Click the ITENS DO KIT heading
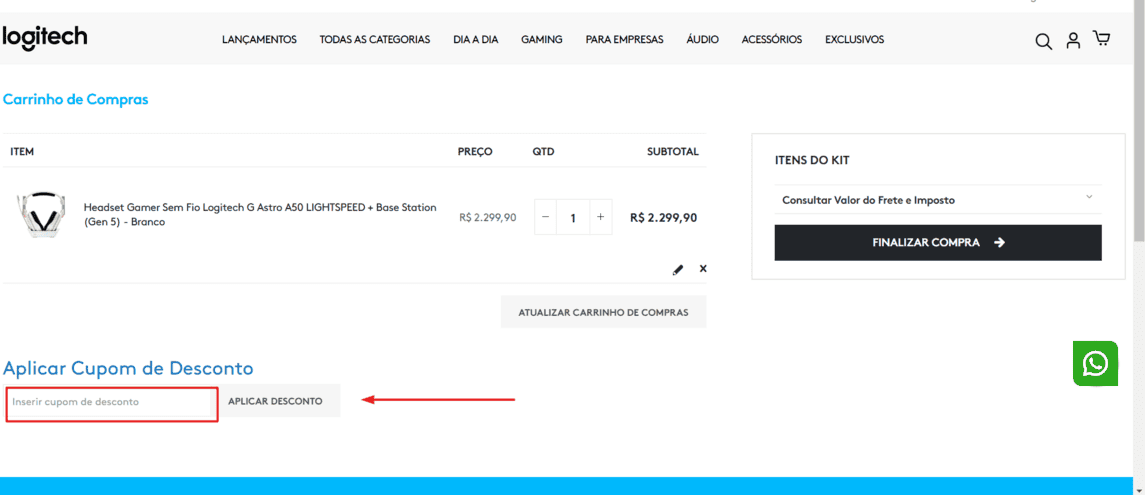Screen dimensions: 1145x495 coord(812,160)
